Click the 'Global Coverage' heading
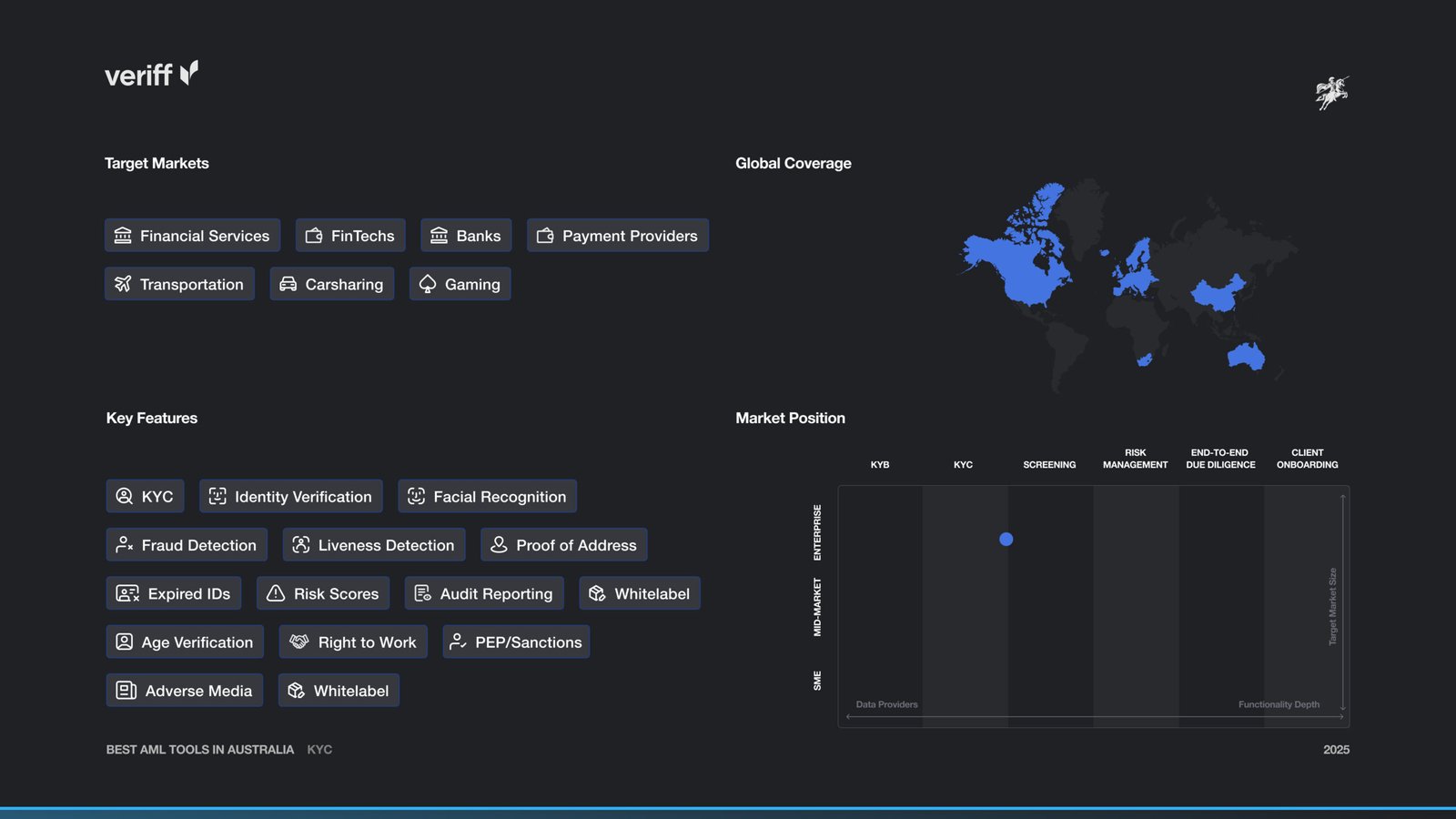The height and width of the screenshot is (819, 1456). pyautogui.click(x=794, y=163)
